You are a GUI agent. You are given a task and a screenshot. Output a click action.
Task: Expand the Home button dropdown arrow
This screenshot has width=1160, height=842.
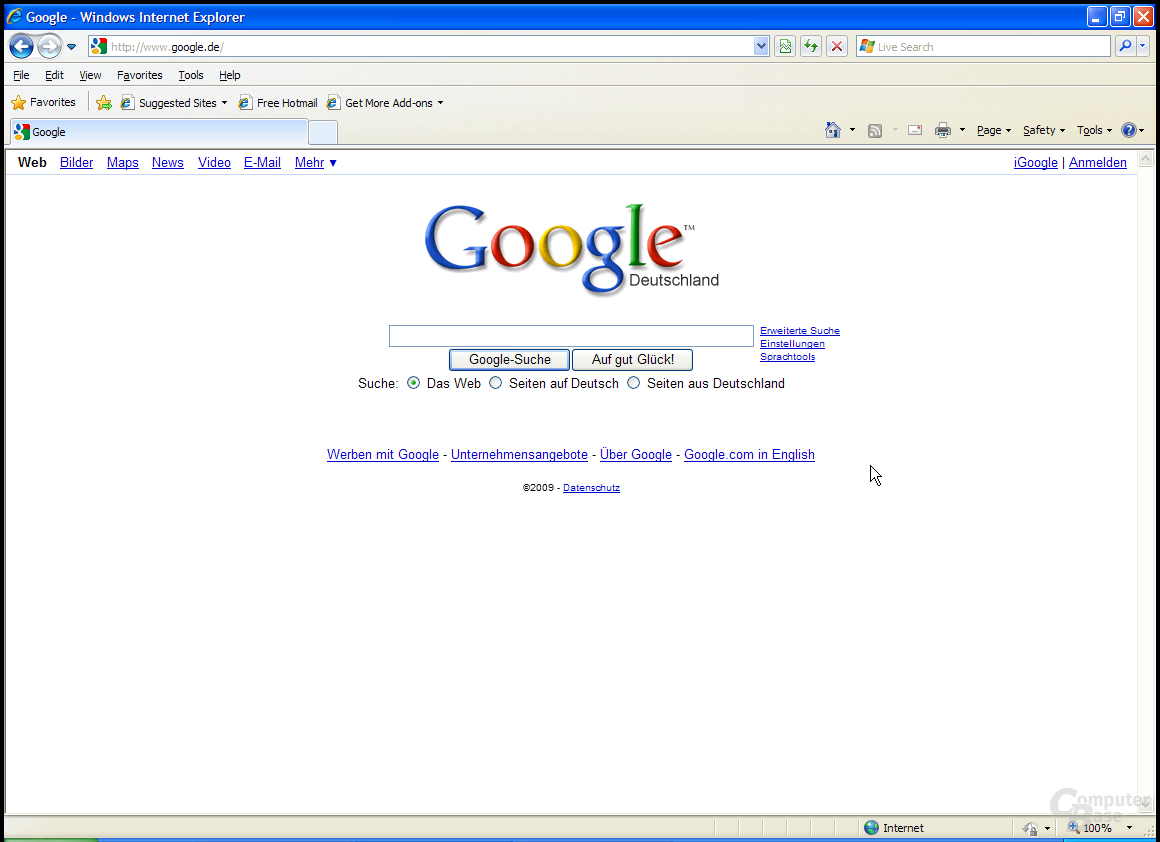(x=852, y=130)
